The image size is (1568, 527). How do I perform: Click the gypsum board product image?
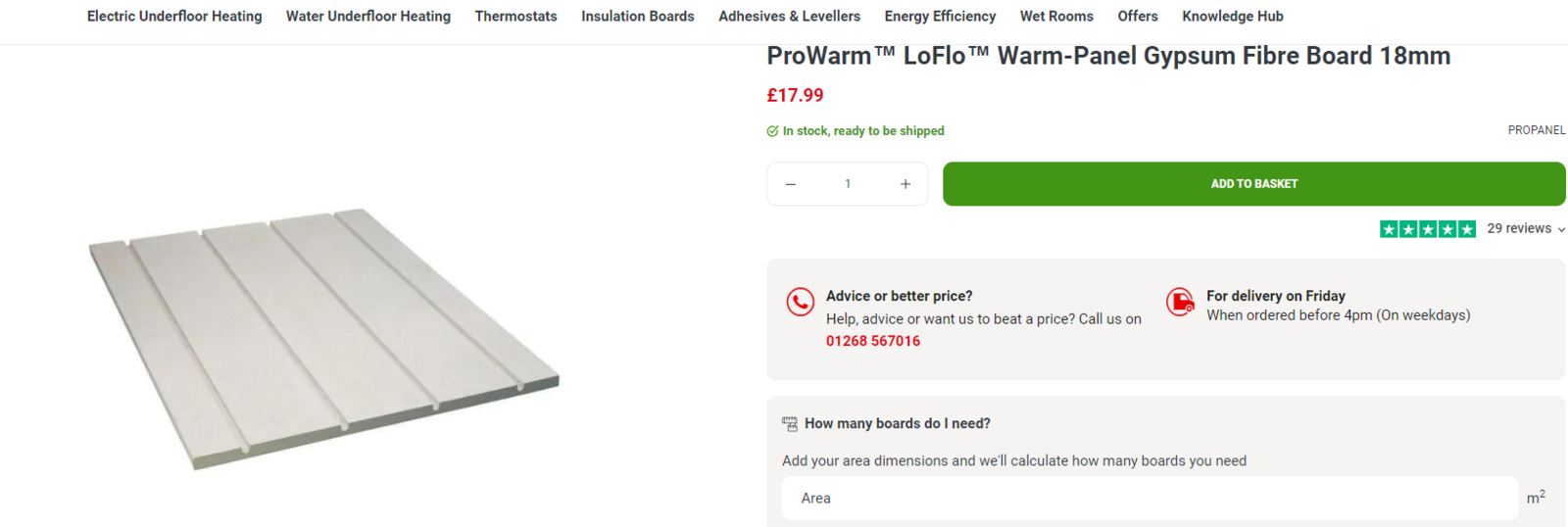(x=323, y=338)
